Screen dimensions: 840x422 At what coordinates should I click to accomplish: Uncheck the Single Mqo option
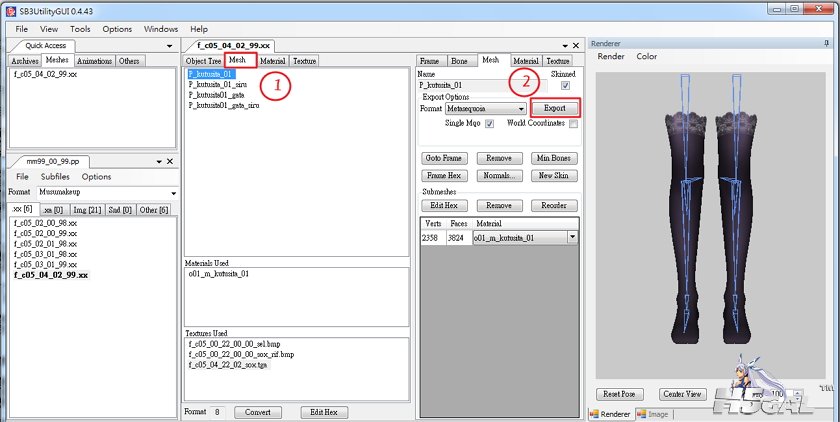click(x=490, y=123)
